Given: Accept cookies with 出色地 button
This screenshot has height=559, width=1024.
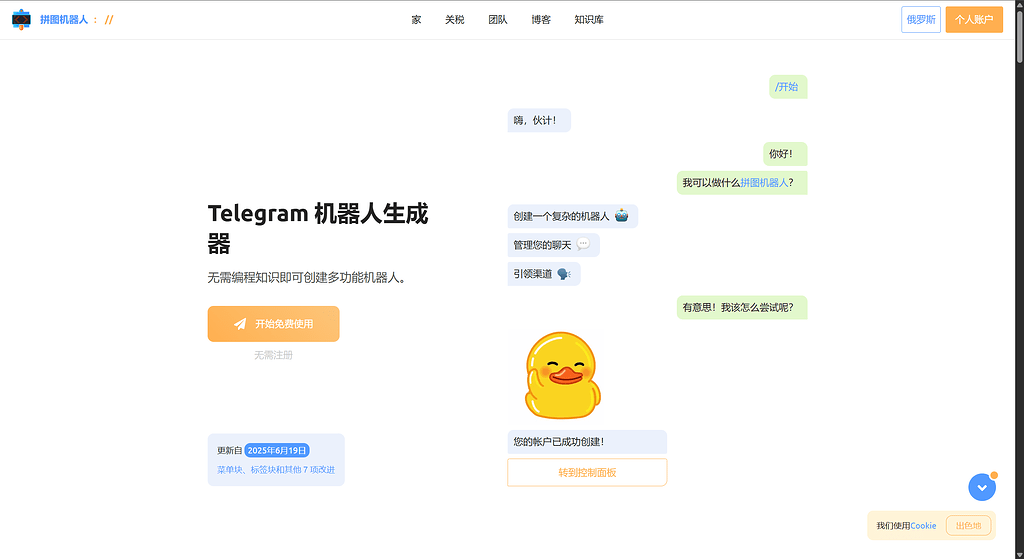Looking at the screenshot, I should click(968, 526).
